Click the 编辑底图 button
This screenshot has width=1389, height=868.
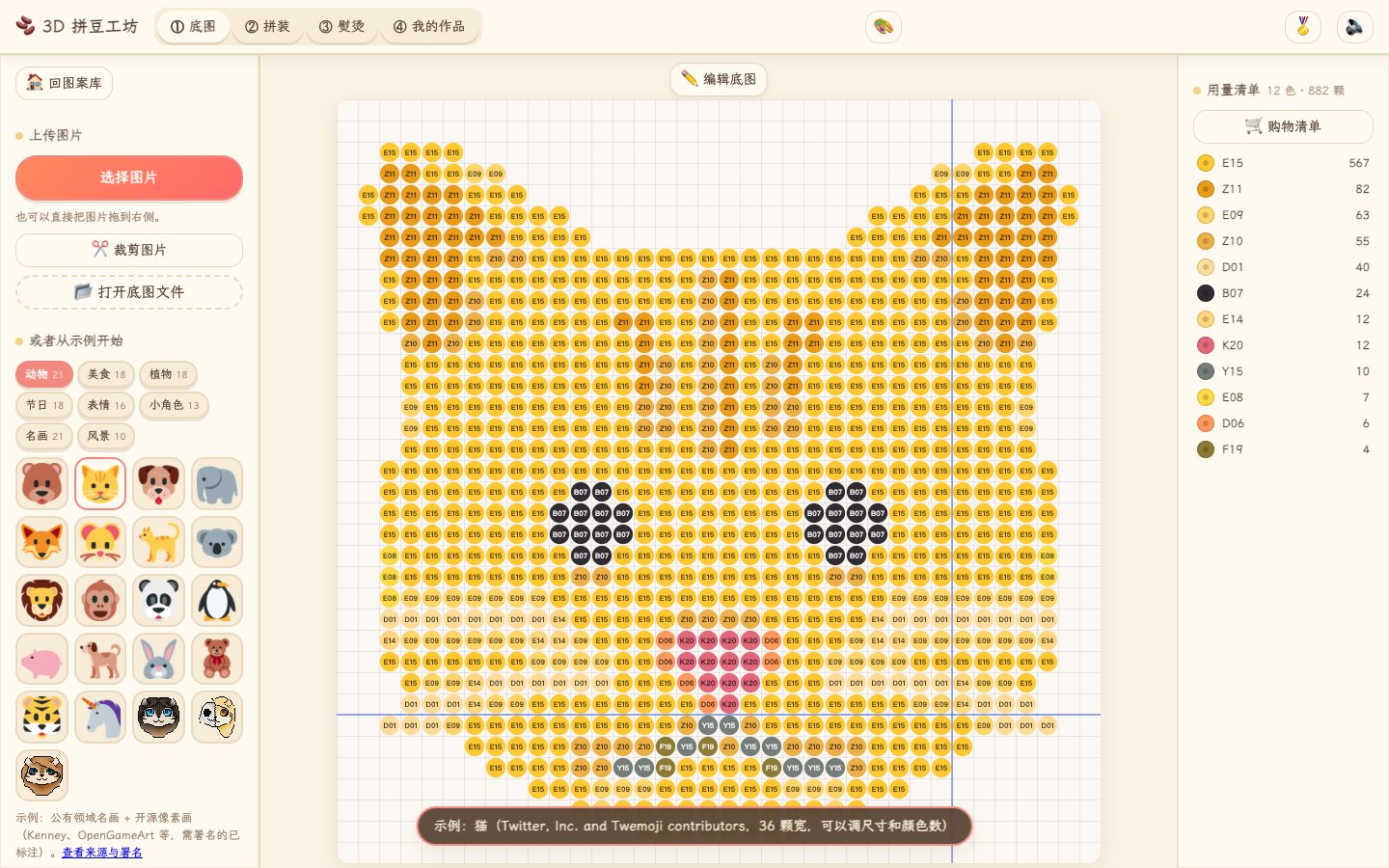719,79
